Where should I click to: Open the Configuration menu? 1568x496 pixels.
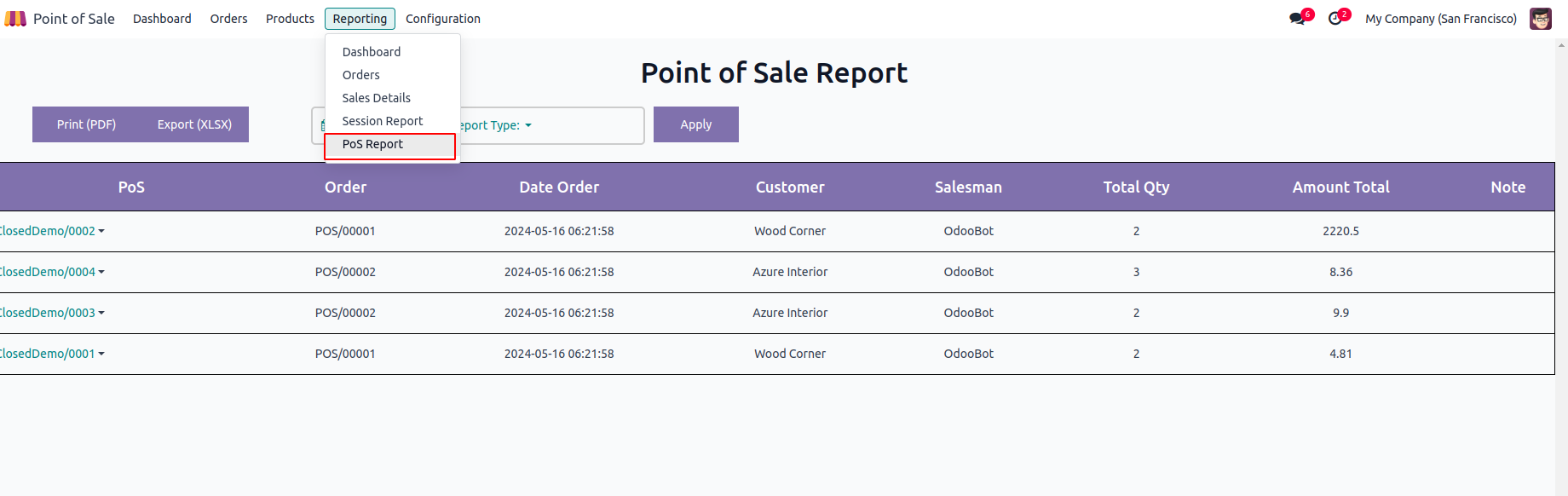click(x=442, y=19)
